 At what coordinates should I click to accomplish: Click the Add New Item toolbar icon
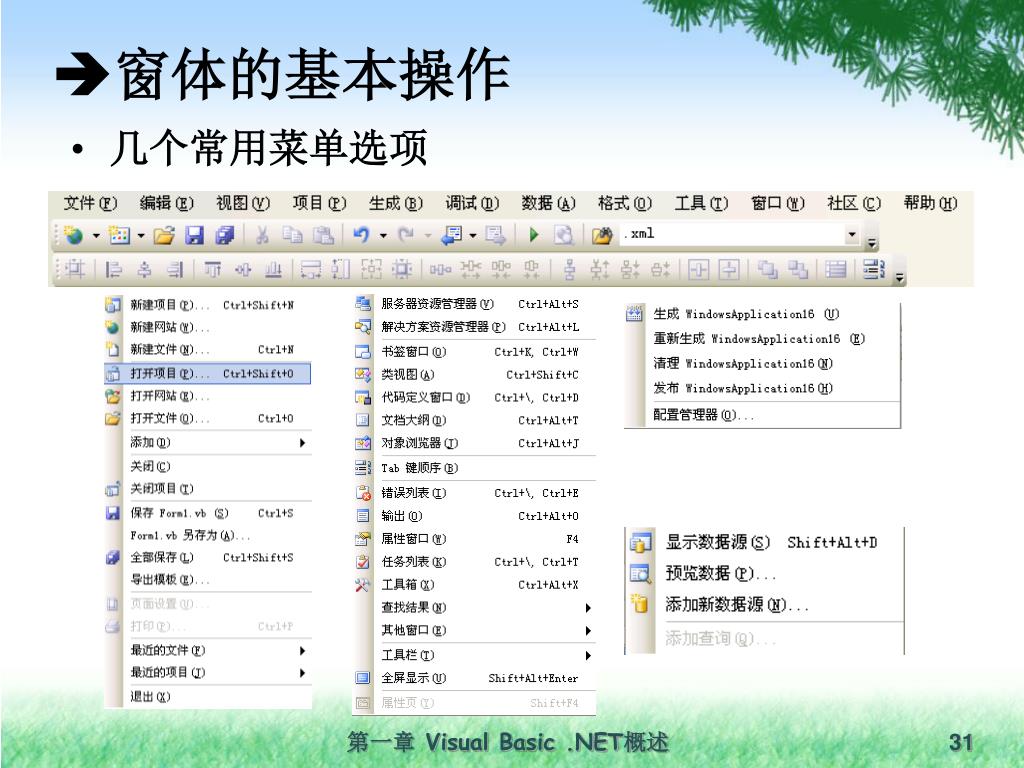(120, 235)
